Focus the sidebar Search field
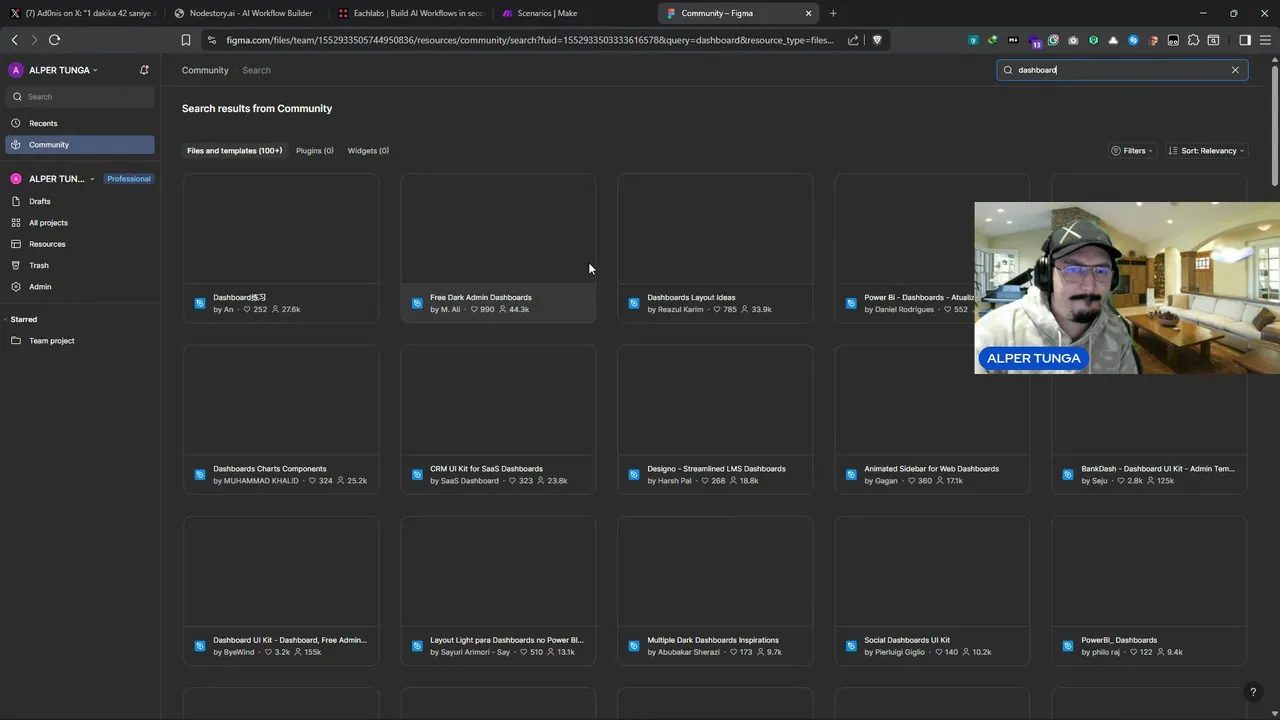This screenshot has width=1280, height=720. click(80, 97)
